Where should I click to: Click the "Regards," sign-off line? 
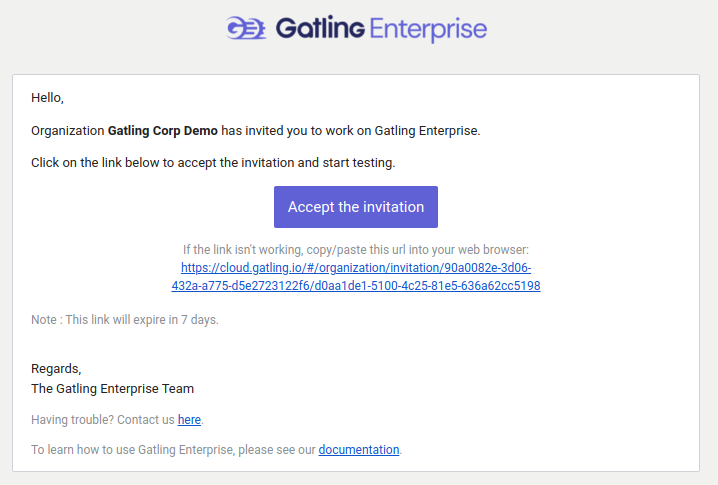coord(56,368)
